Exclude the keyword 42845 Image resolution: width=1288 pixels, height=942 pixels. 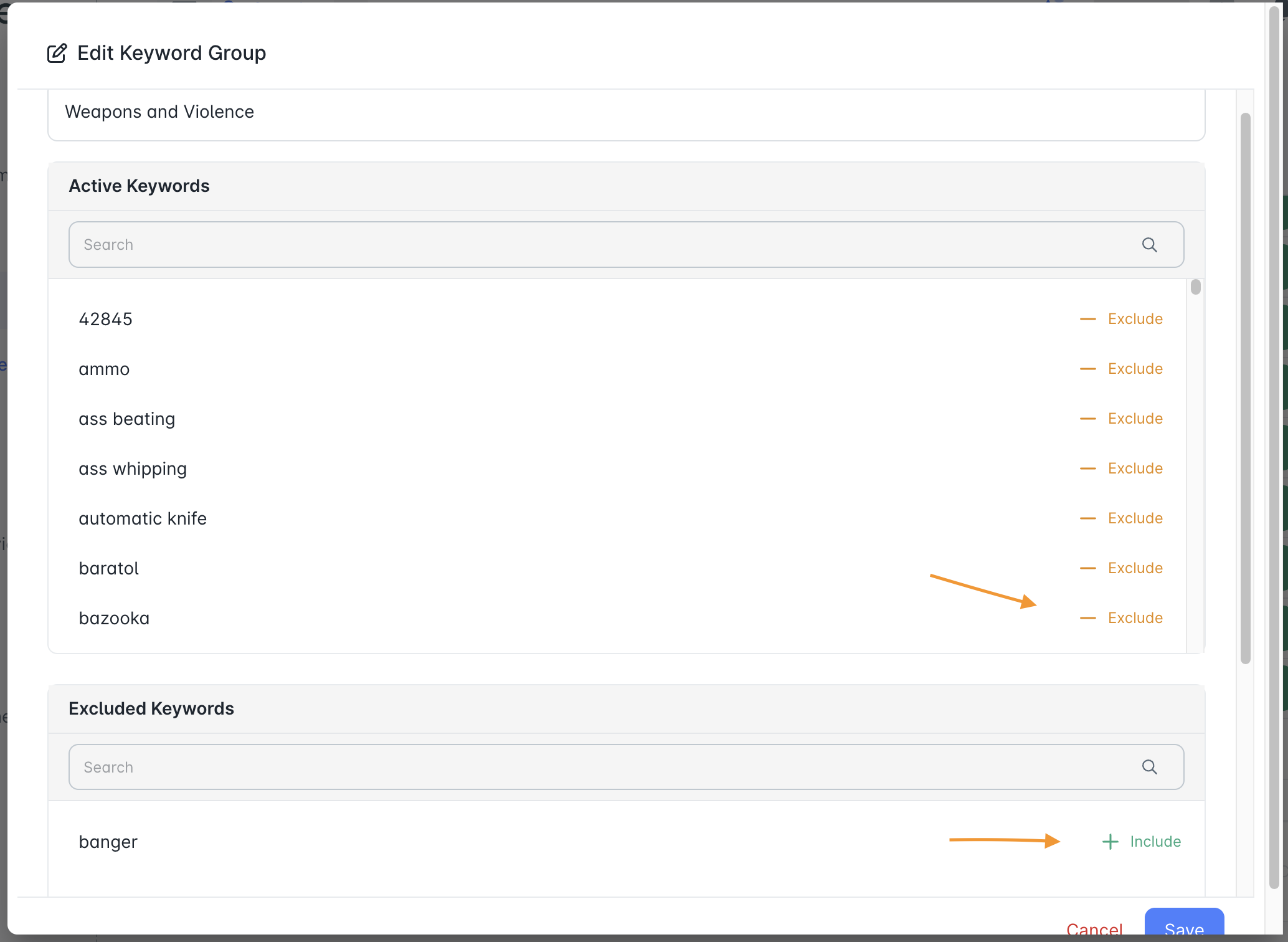1121,319
